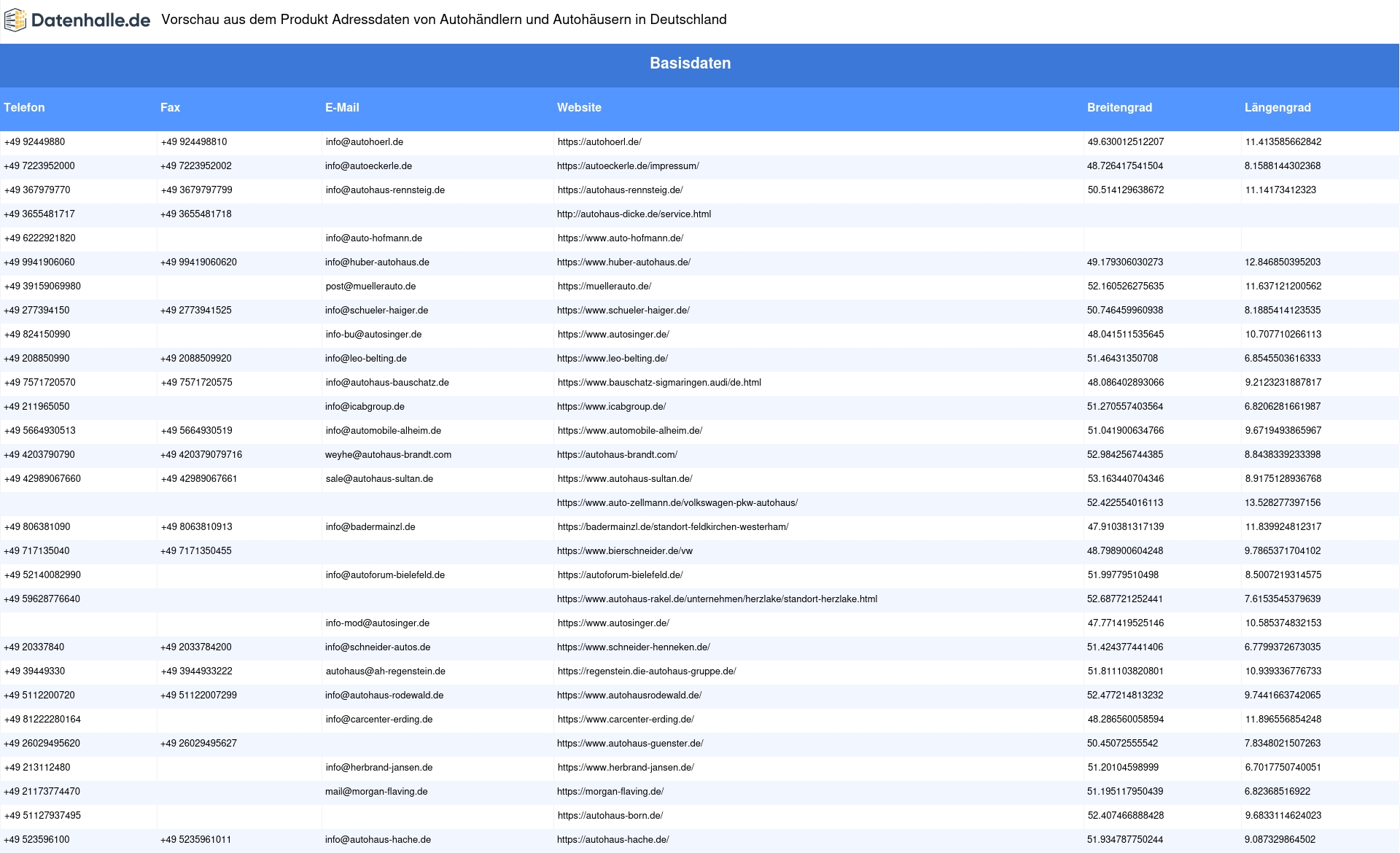The width and height of the screenshot is (1400, 853).
Task: Select email post@muellerauto.de
Action: 370,287
